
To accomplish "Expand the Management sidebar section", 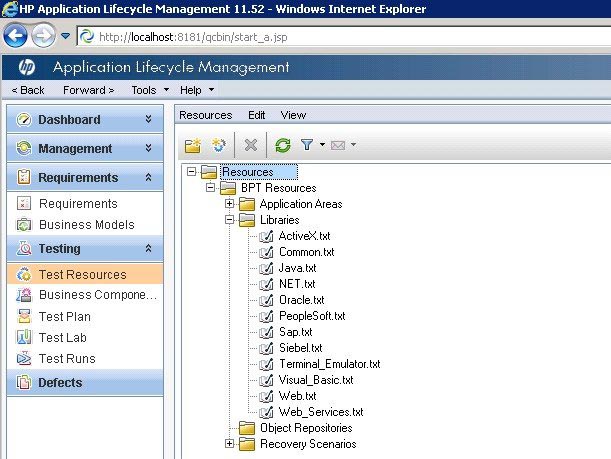I will click(x=85, y=148).
